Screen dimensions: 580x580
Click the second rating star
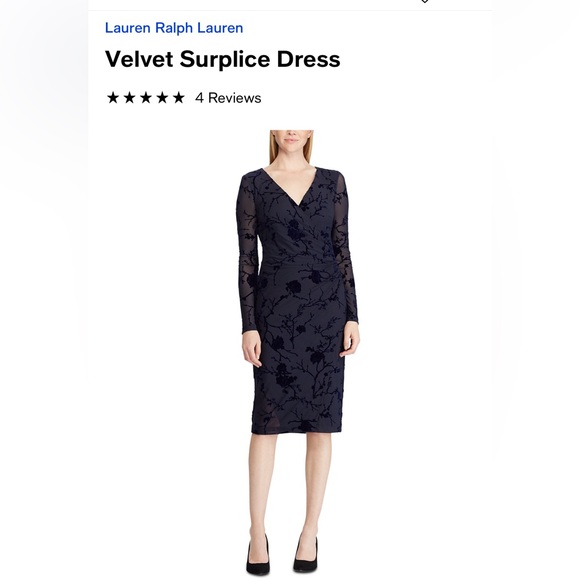click(x=129, y=98)
